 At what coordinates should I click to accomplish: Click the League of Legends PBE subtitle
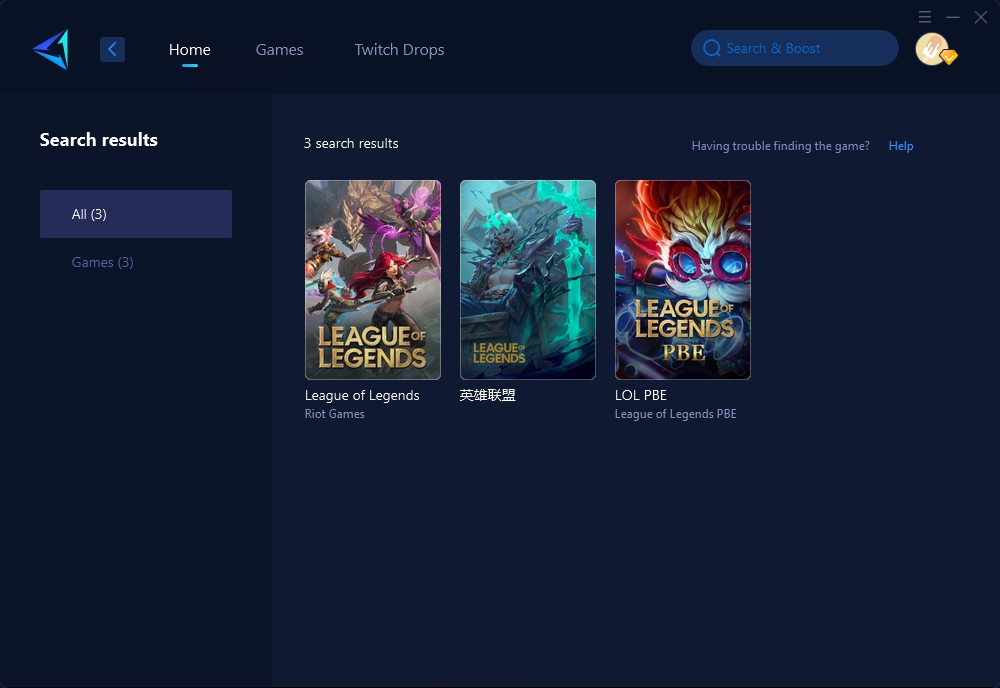[x=675, y=414]
